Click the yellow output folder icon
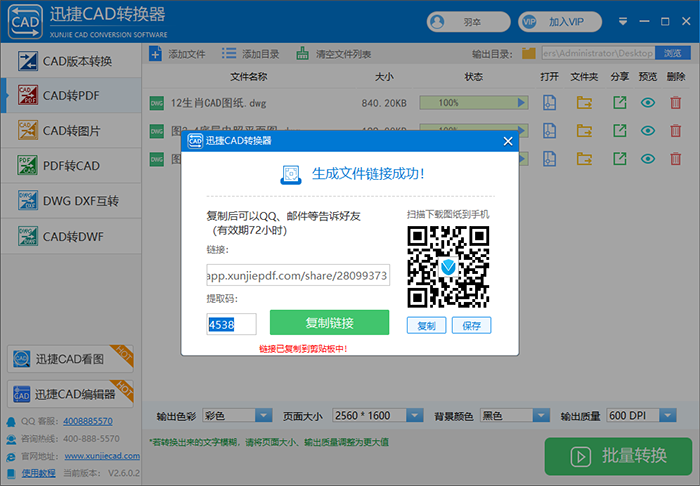Viewport: 700px width, 486px height. pyautogui.click(x=529, y=54)
